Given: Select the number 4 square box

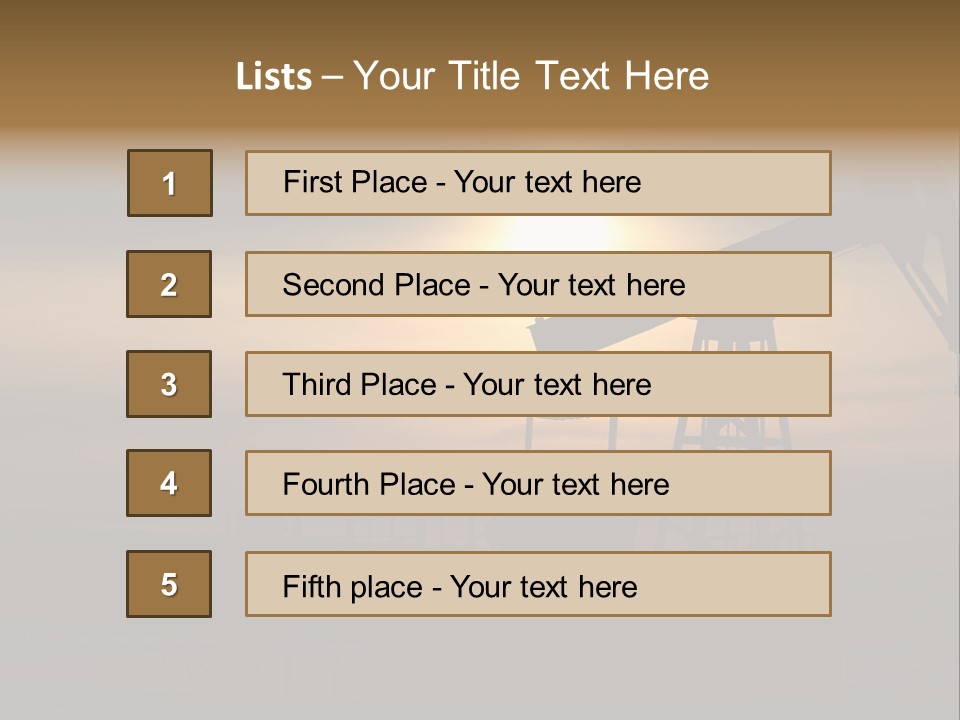Looking at the screenshot, I should [169, 483].
